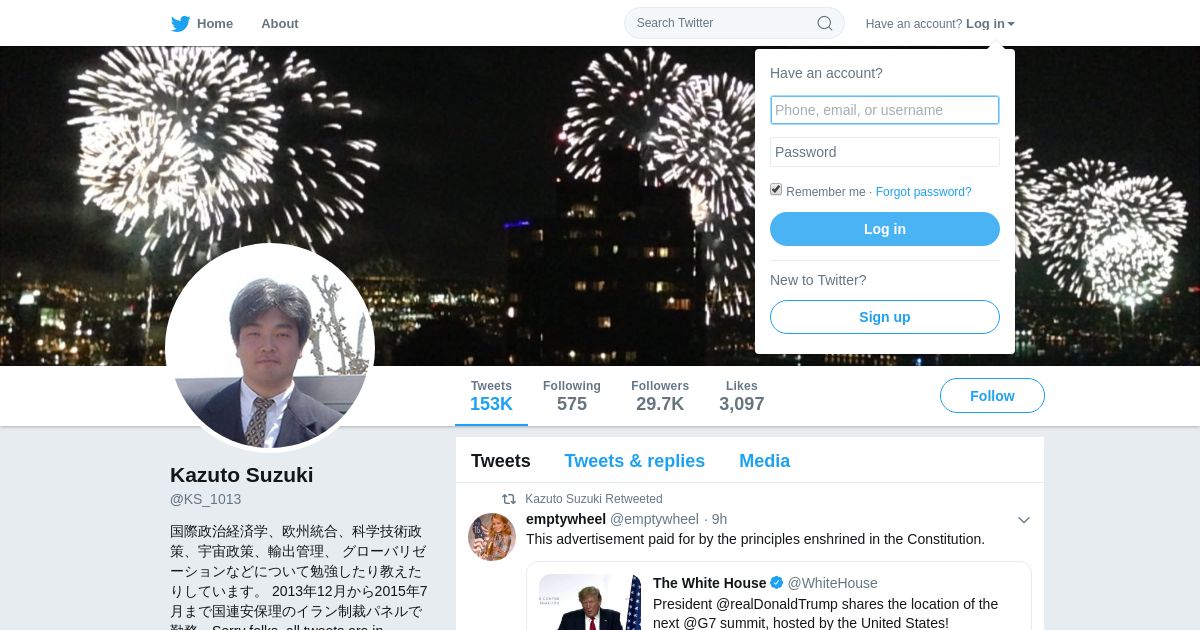Click the blue Log in button
This screenshot has width=1200, height=630.
point(885,229)
